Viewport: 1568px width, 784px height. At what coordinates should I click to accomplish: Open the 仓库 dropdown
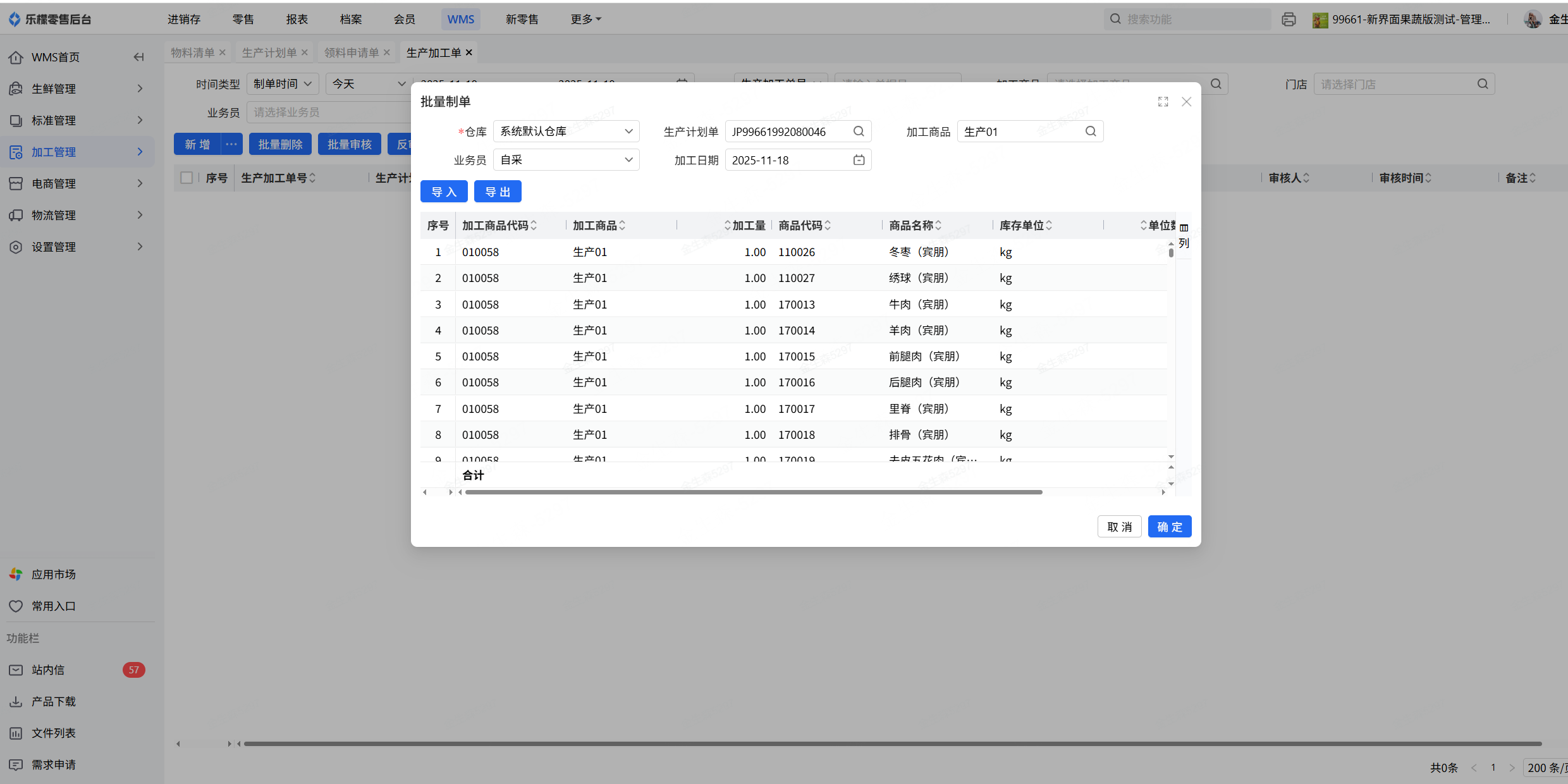566,132
